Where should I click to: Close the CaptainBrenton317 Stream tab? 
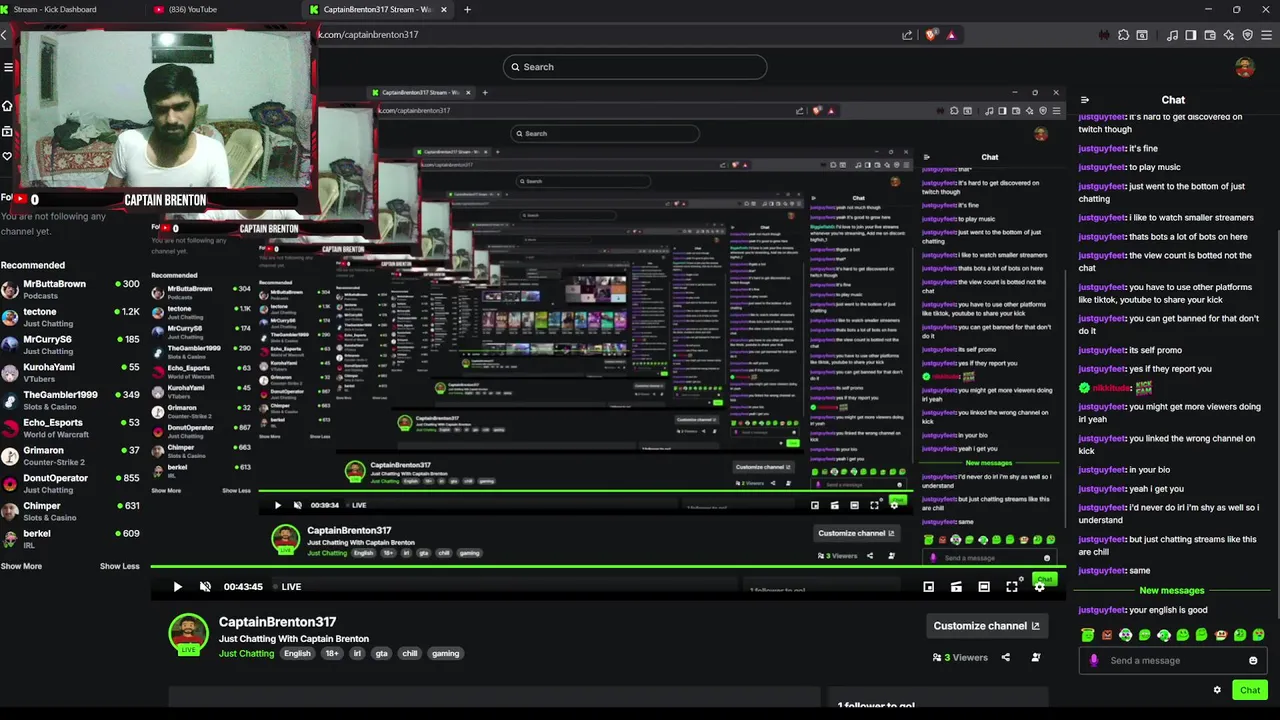(444, 9)
